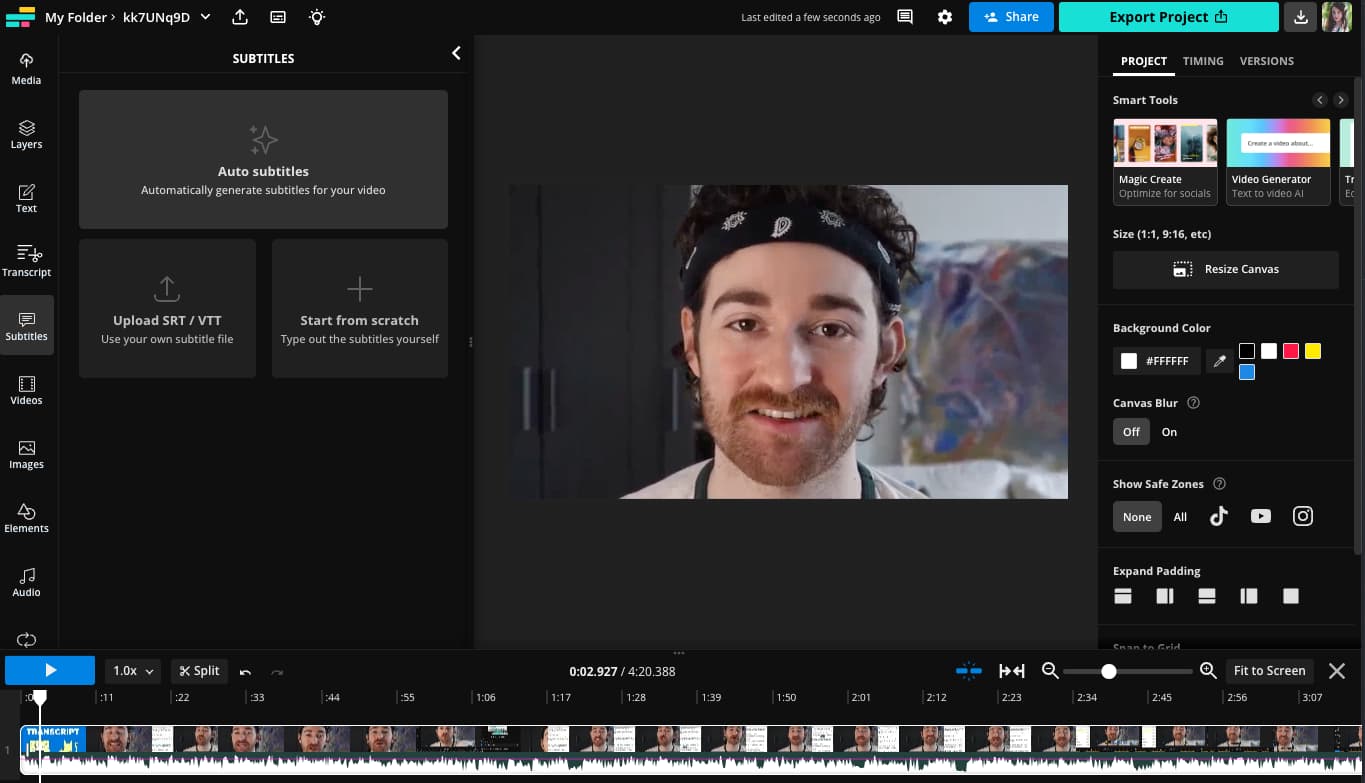Open the Audio panel in the sidebar
This screenshot has width=1365, height=783.
(26, 582)
